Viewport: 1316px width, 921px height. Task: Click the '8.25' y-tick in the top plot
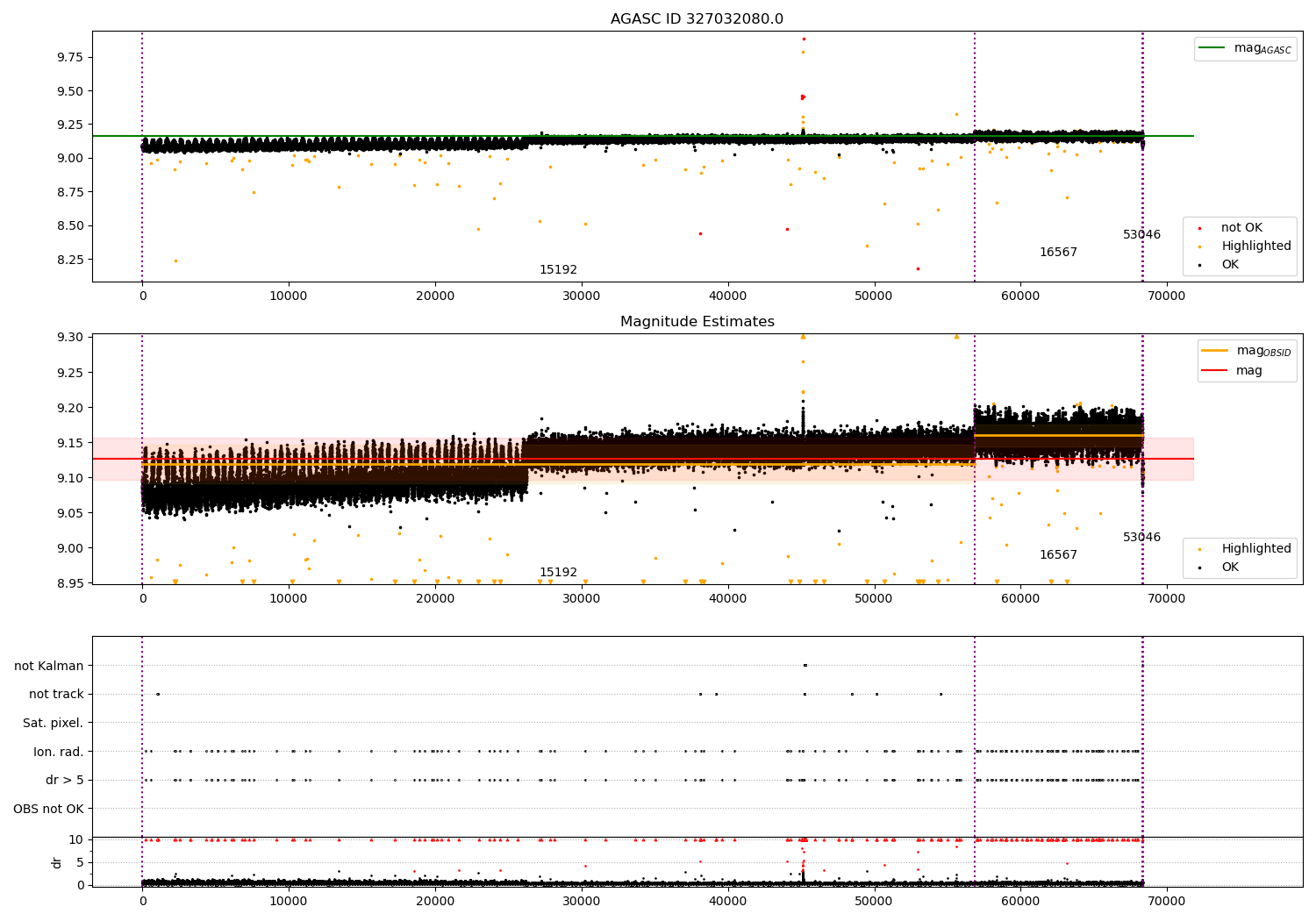71,260
